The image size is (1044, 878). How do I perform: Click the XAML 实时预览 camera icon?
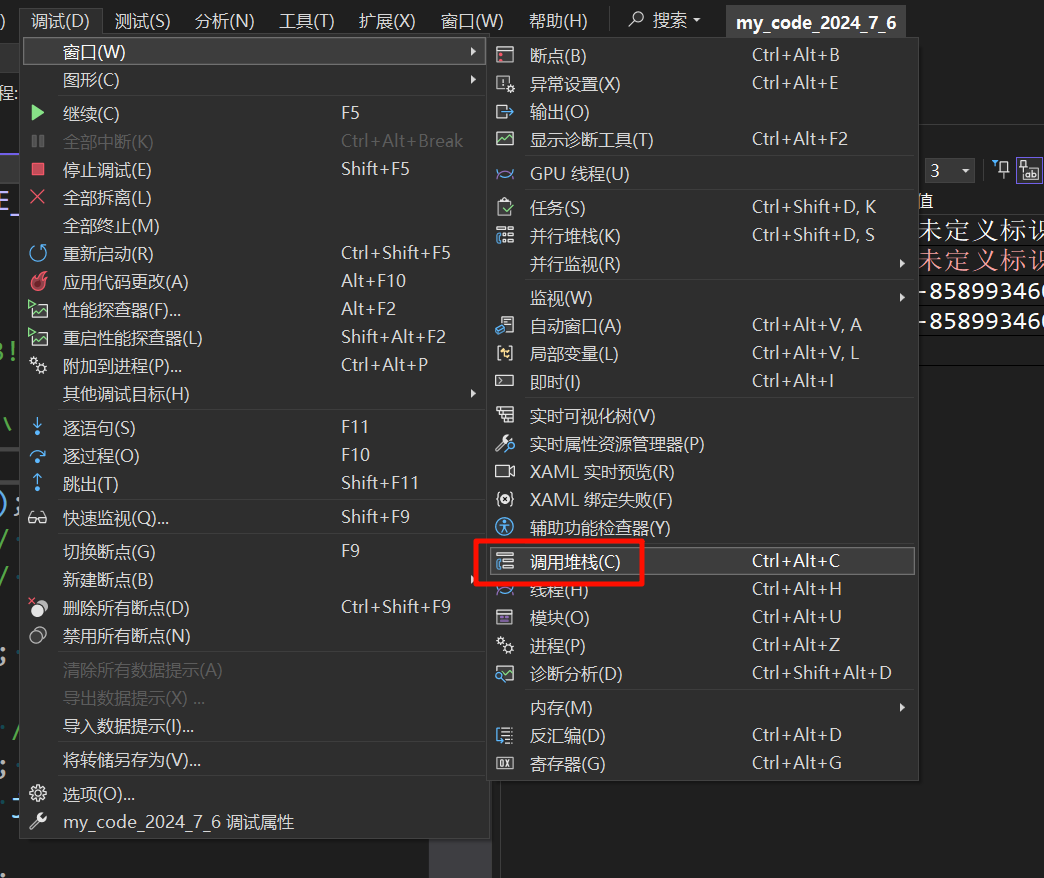pos(505,472)
